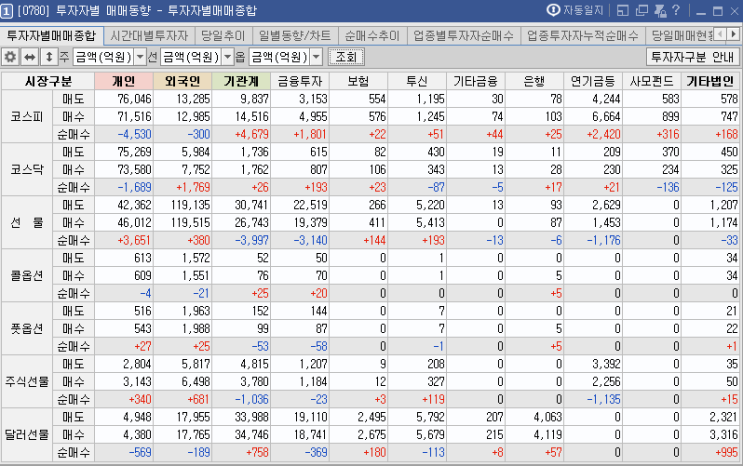Viewport: 743px width, 466px height.
Task: Click the window layout split icon in title bar
Action: pyautogui.click(x=623, y=10)
